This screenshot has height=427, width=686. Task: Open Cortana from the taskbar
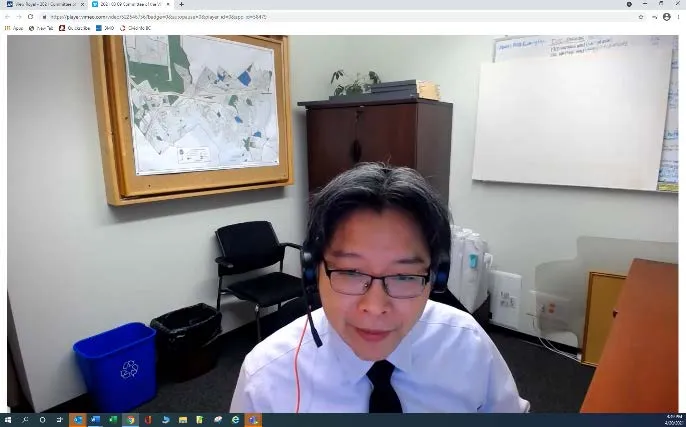click(x=42, y=420)
